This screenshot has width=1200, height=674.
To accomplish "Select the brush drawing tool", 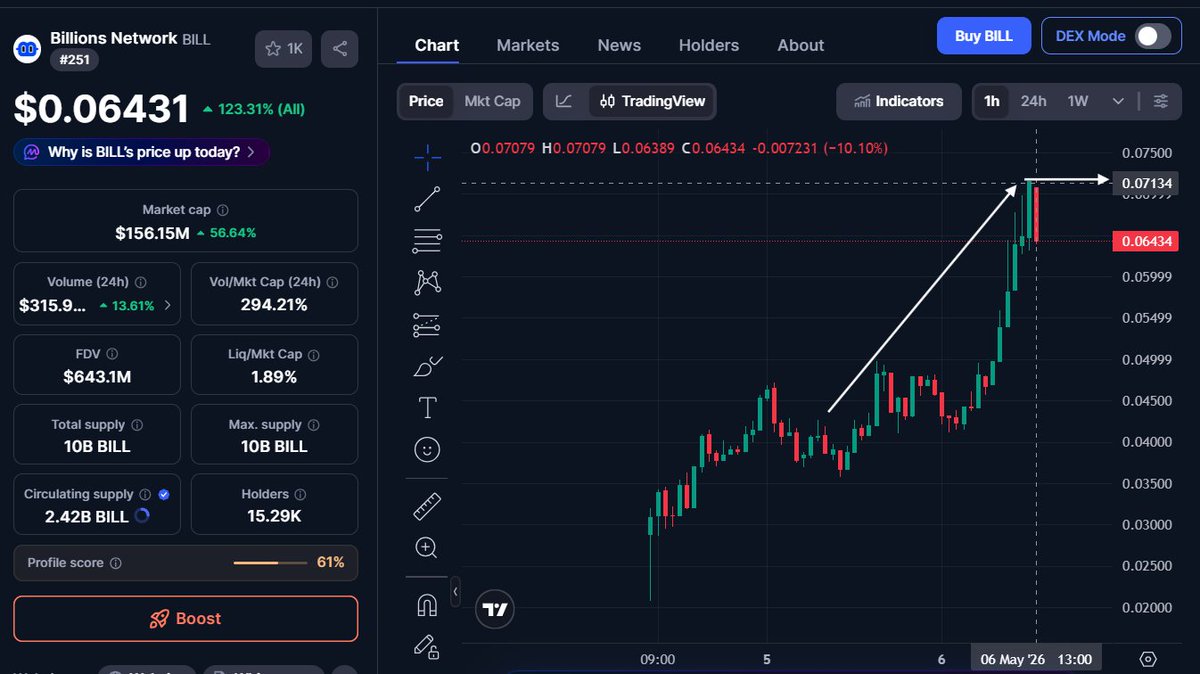I will [427, 366].
